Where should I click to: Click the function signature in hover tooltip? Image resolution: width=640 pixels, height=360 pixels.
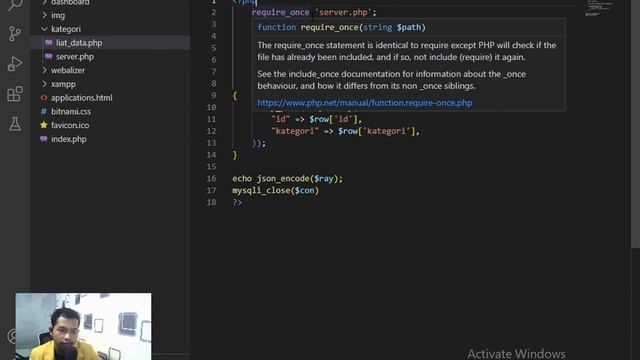(341, 27)
